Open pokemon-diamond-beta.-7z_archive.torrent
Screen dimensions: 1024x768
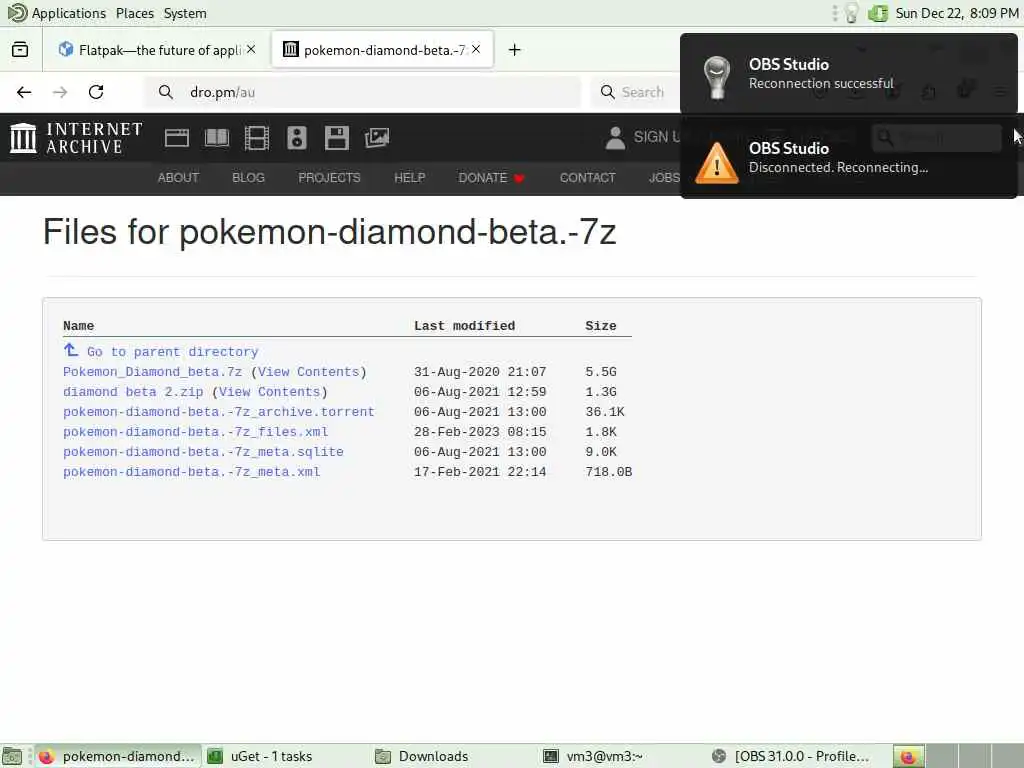219,412
